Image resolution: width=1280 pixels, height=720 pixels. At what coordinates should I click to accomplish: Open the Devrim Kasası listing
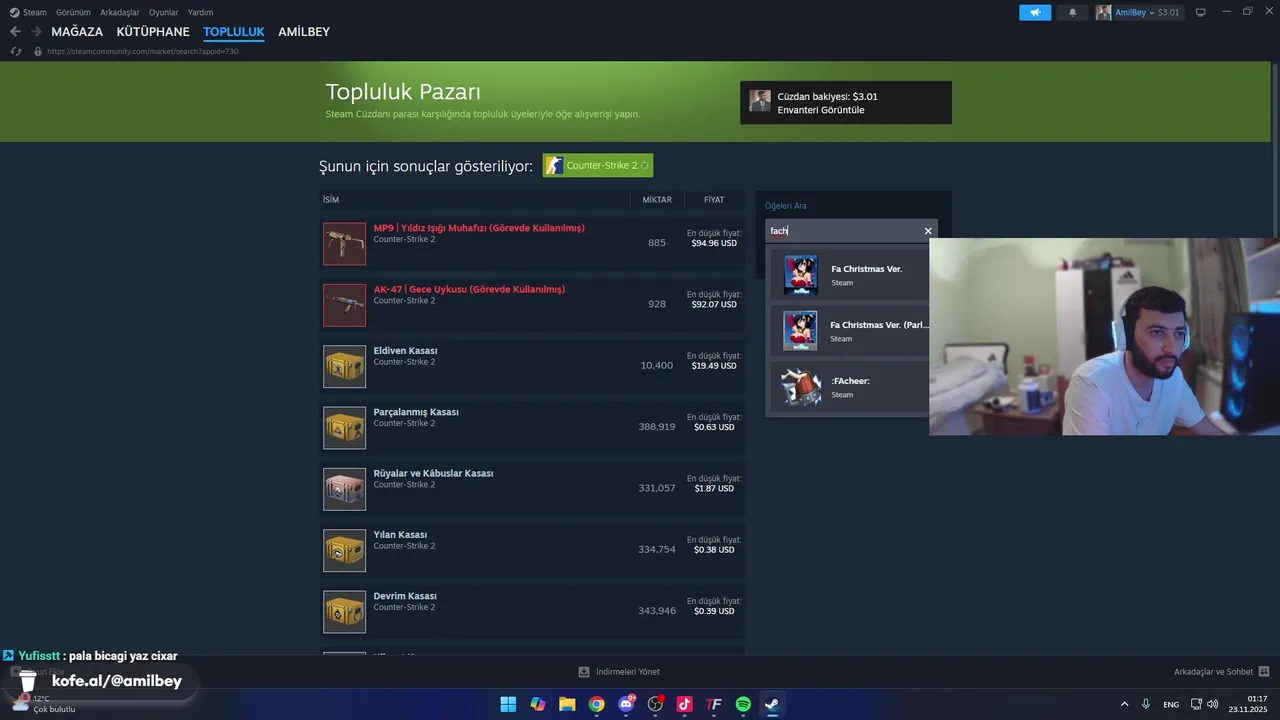click(x=532, y=611)
